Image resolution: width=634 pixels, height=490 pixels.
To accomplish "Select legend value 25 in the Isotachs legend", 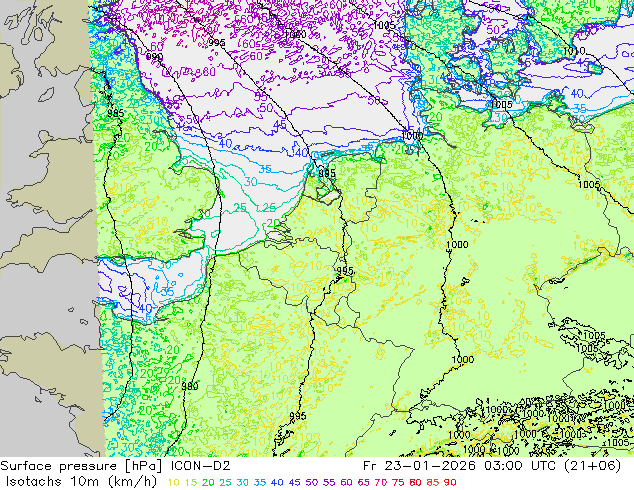I will [x=226, y=482].
